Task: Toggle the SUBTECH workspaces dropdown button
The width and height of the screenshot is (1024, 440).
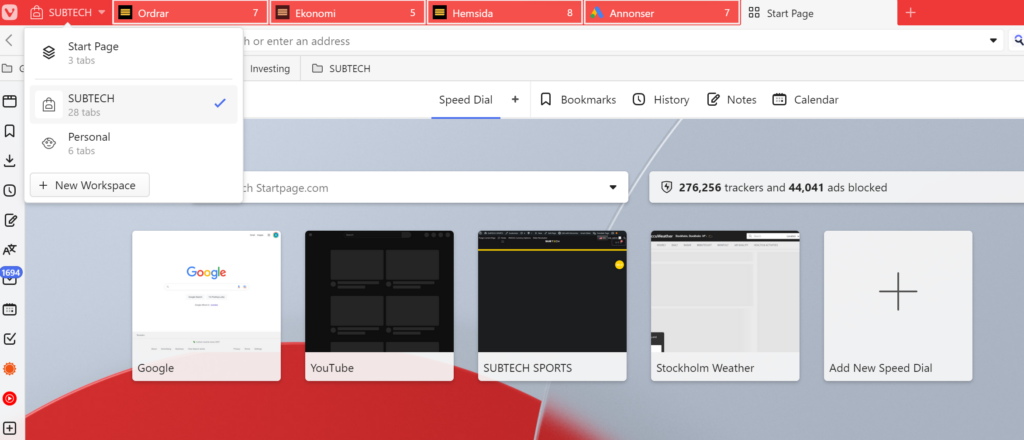Action: pos(68,12)
